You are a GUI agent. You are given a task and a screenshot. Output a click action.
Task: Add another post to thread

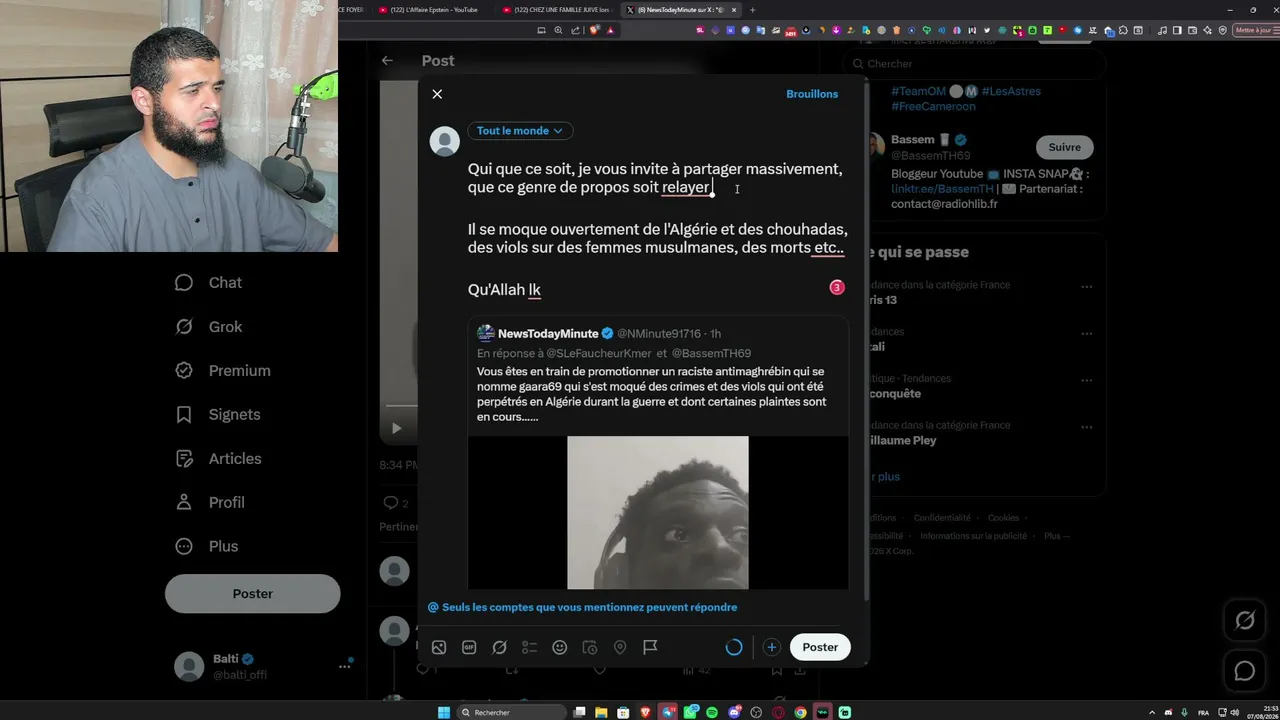(x=771, y=647)
